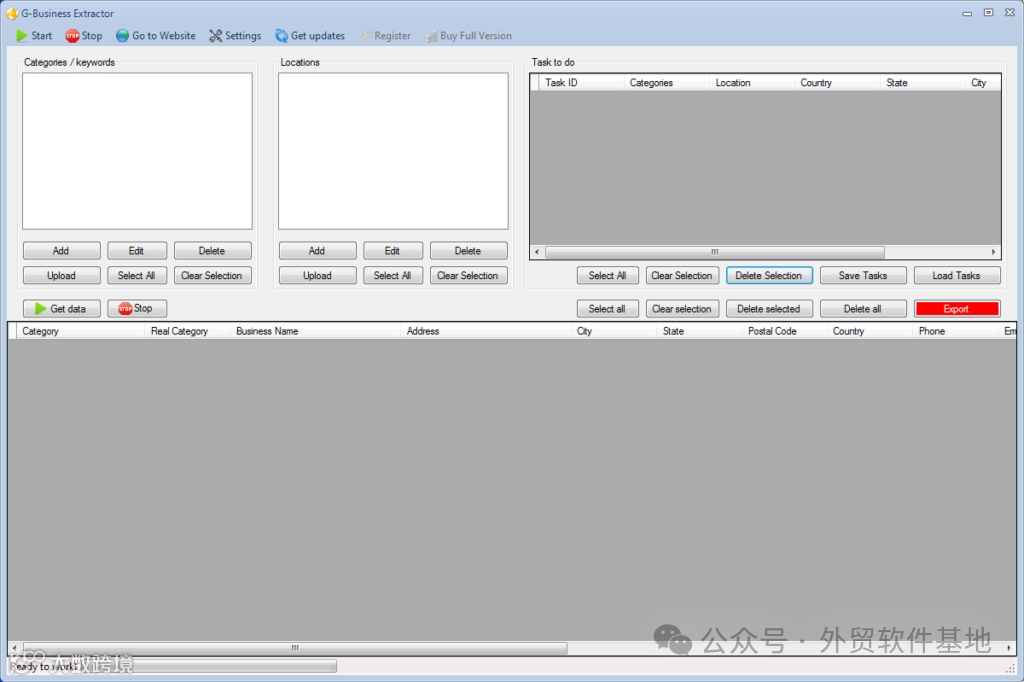Click Buy Full Version toolbar item

pyautogui.click(x=468, y=35)
